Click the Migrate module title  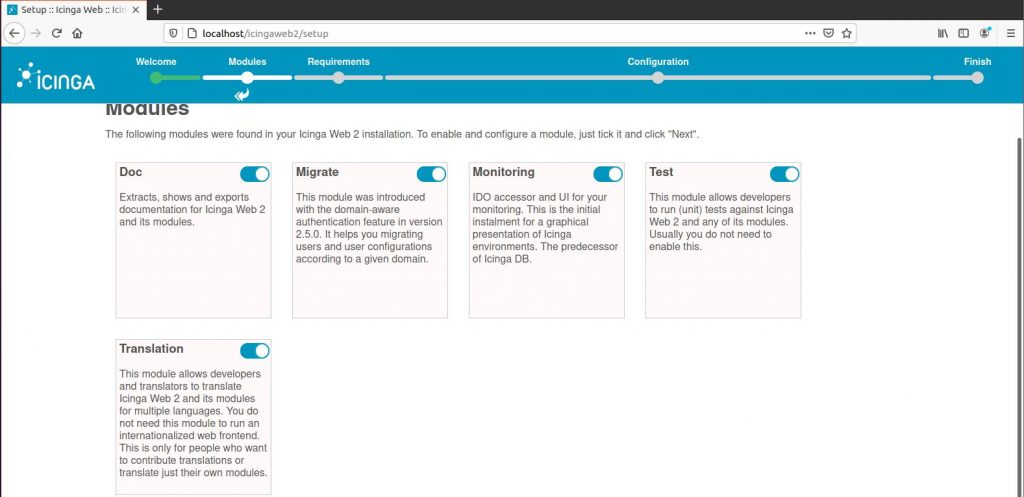[x=317, y=172]
